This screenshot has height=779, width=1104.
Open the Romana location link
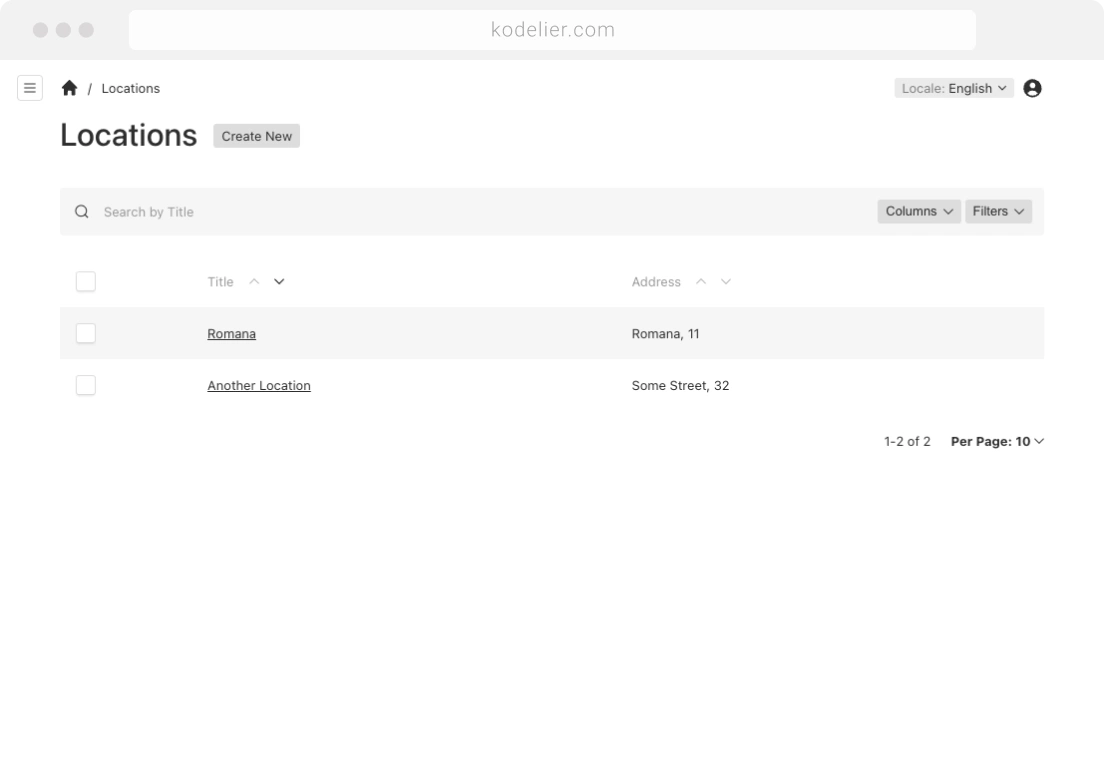(x=231, y=334)
